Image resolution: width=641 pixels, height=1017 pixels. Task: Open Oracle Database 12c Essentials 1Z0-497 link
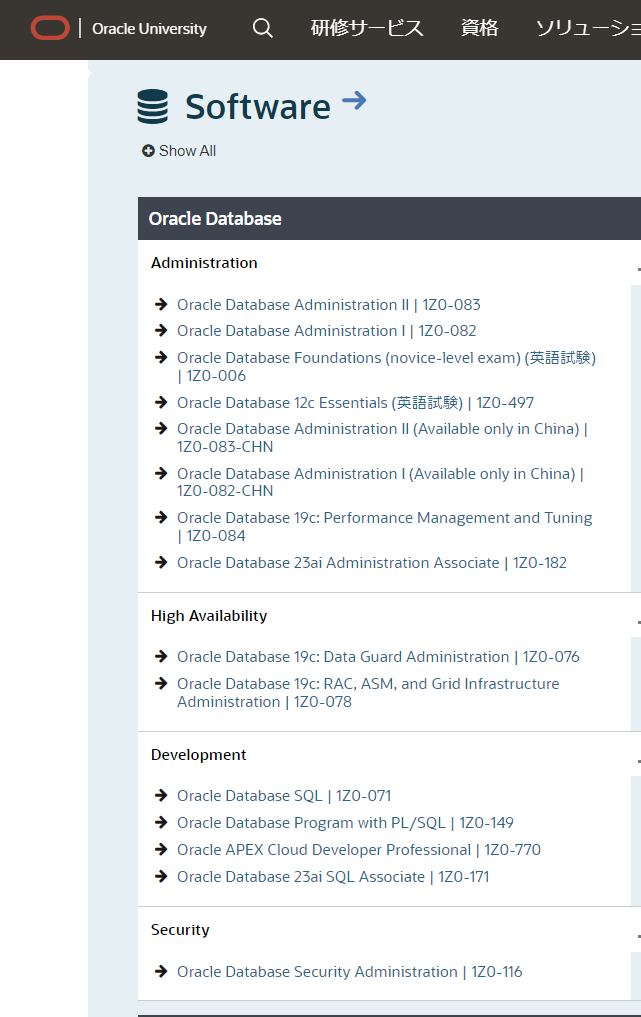coord(355,403)
